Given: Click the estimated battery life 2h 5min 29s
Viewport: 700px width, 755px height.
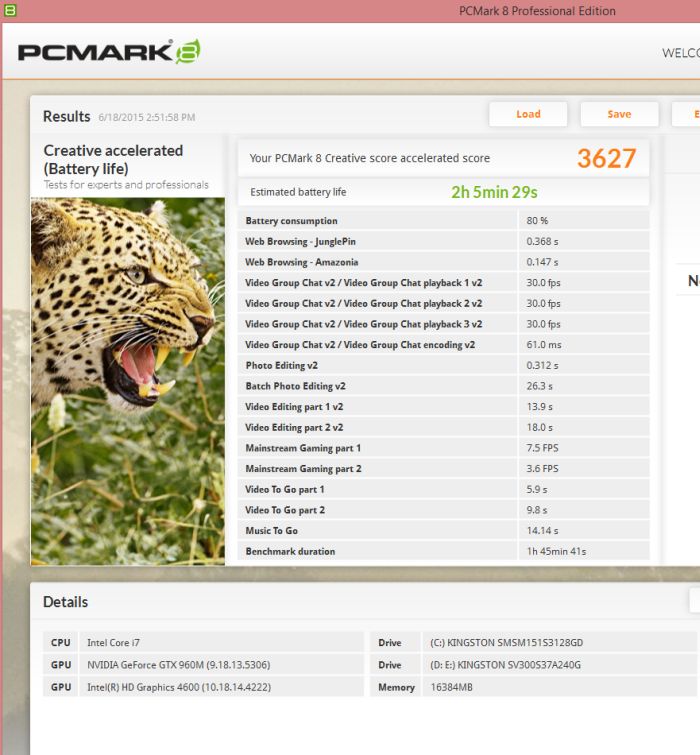Looking at the screenshot, I should click(x=494, y=192).
